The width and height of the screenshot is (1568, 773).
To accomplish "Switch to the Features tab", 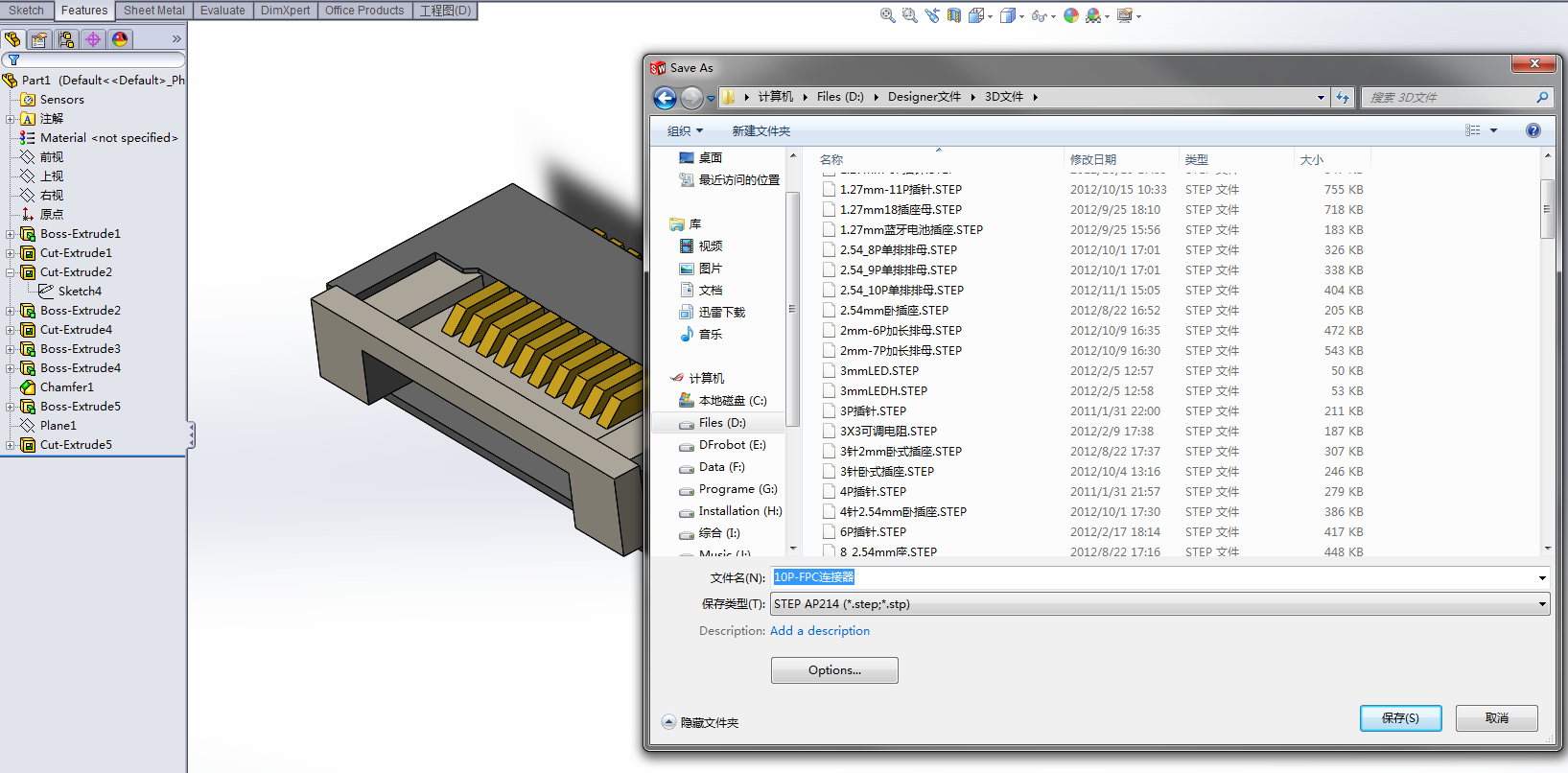I will coord(84,11).
